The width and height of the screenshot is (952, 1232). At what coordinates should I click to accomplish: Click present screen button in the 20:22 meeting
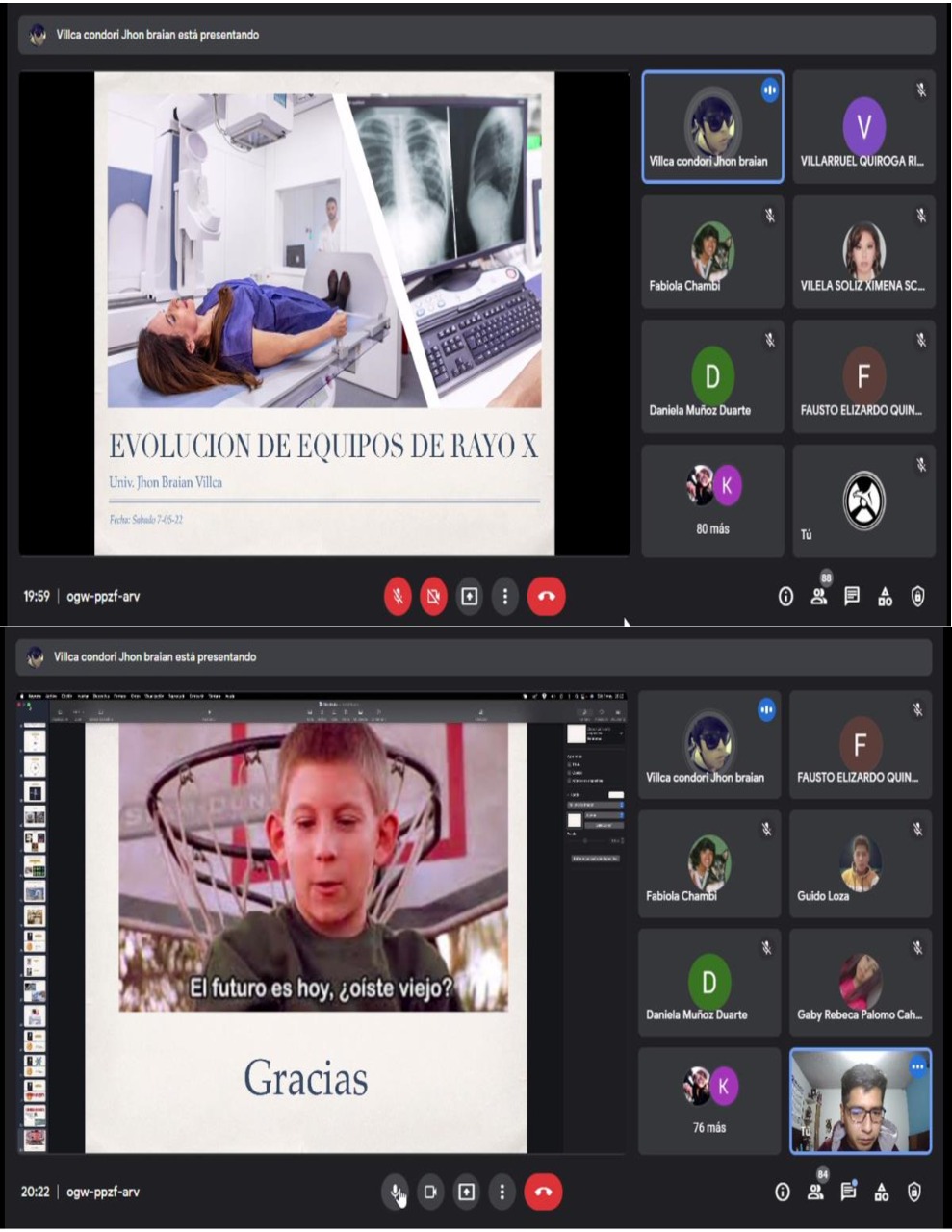pos(466,1193)
